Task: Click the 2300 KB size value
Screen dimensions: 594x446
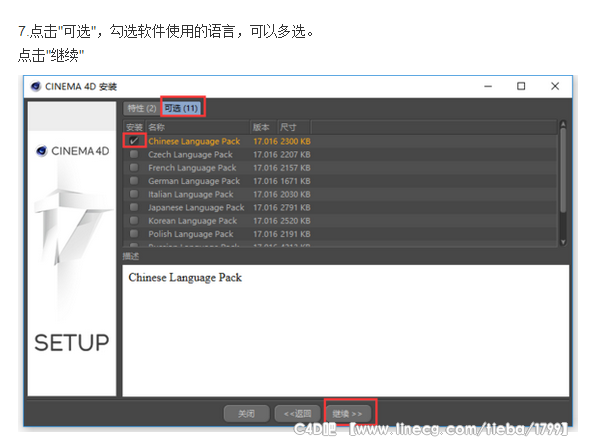Action: [x=295, y=141]
